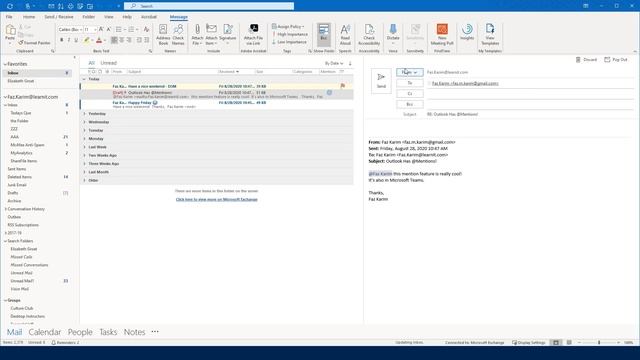Collapse the Search Folders tree

(5, 241)
